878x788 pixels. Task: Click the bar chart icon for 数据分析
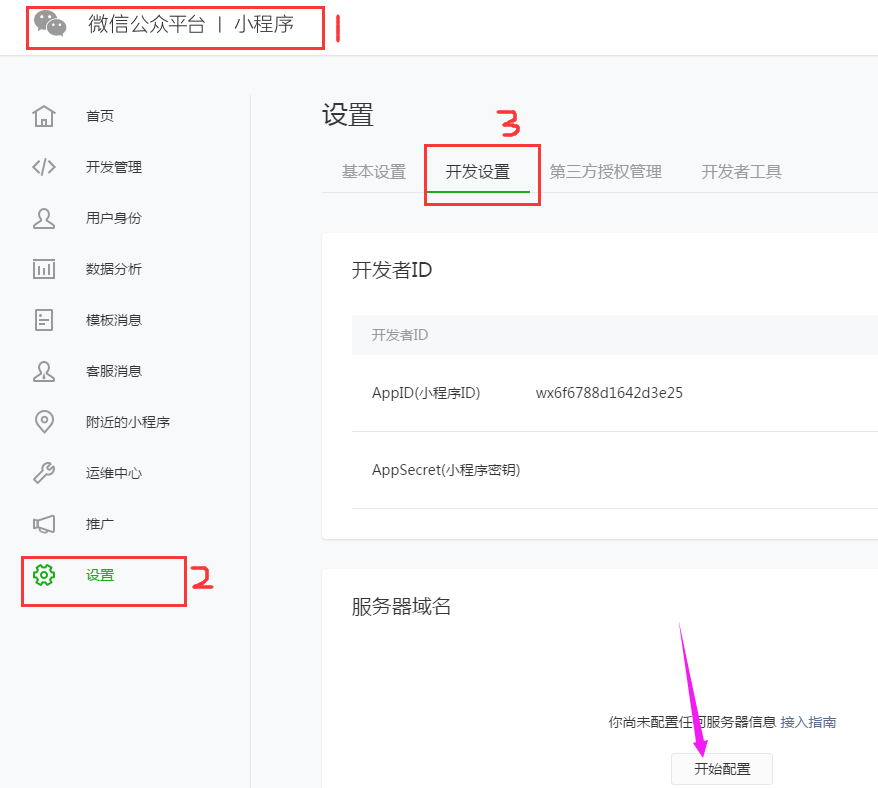point(44,269)
